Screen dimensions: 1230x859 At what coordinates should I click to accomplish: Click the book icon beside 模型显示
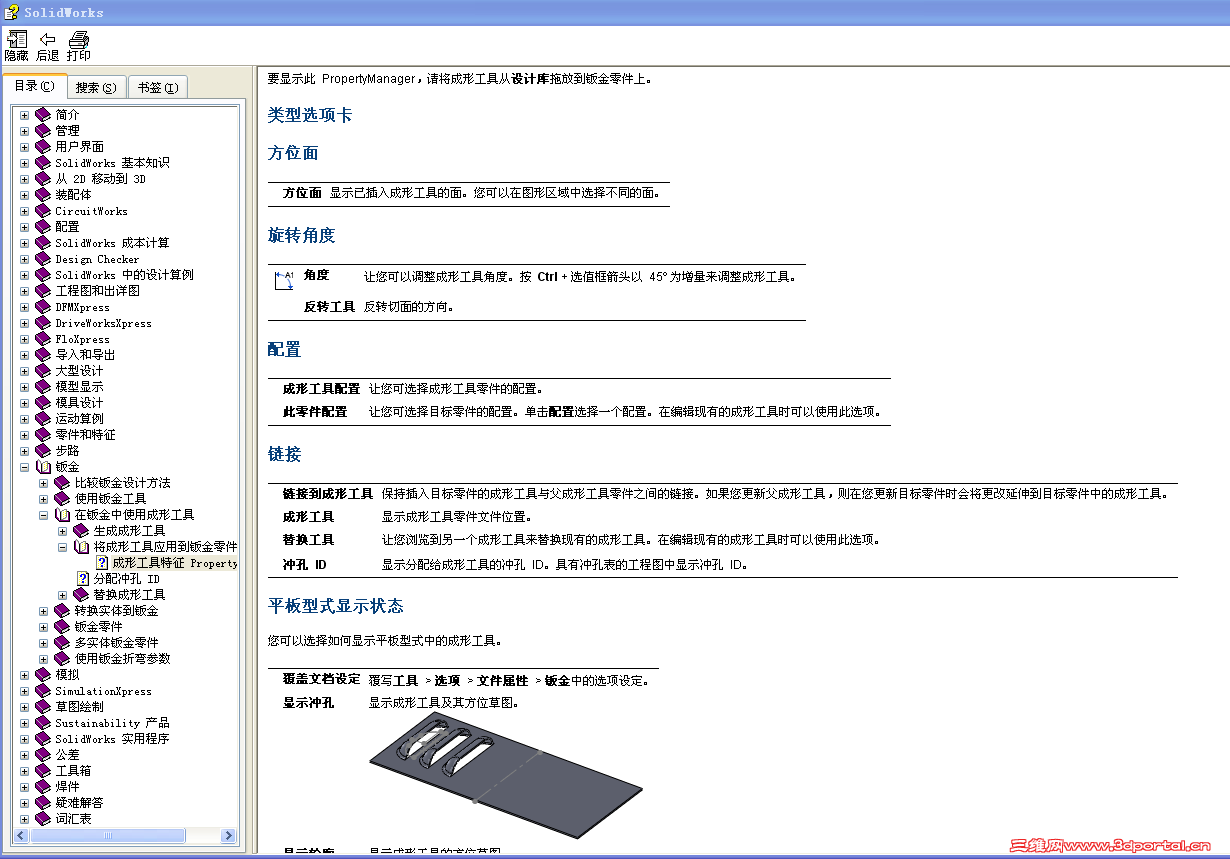click(43, 387)
